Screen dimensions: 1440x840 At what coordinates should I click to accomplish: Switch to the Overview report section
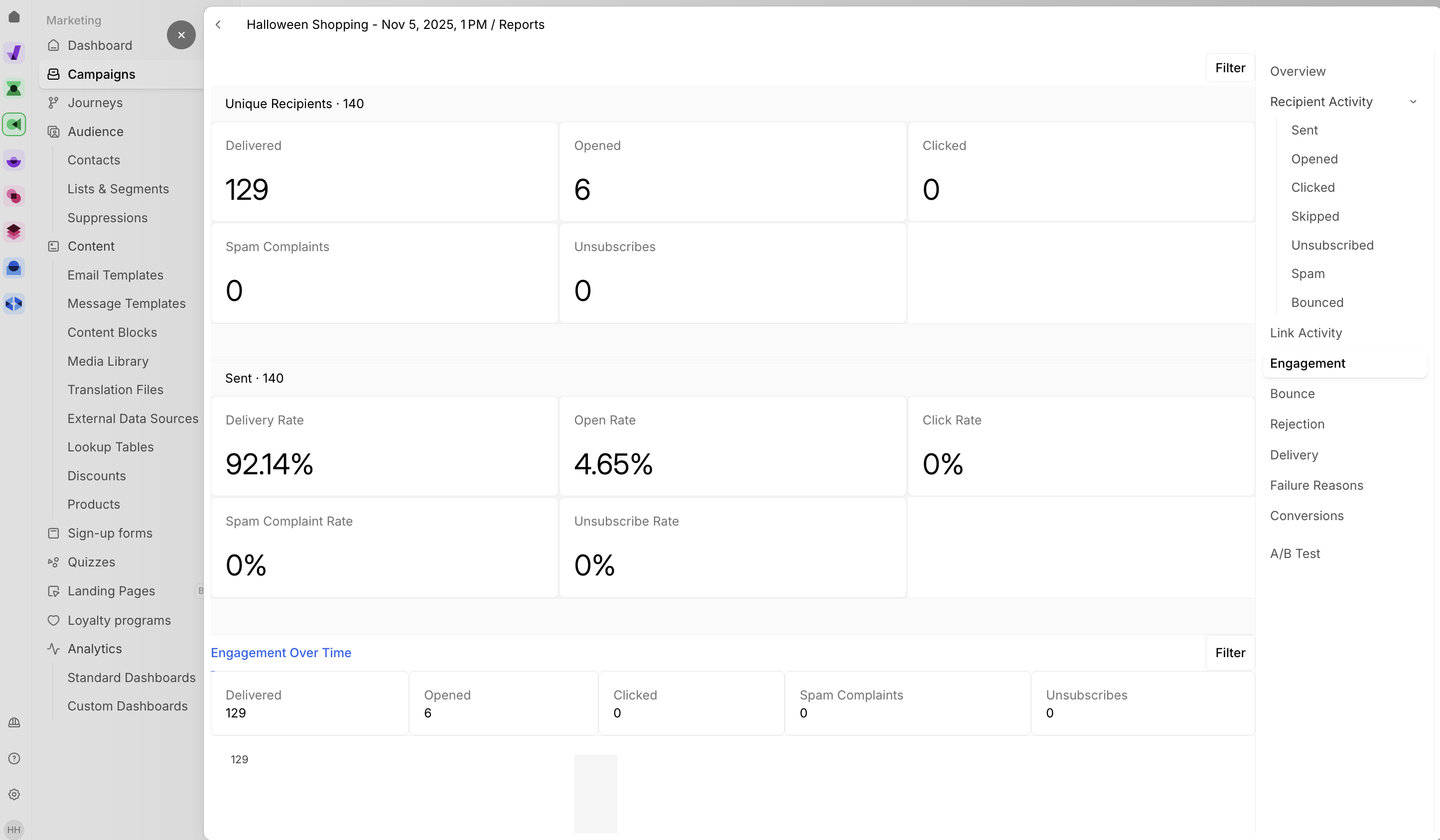[x=1297, y=71]
